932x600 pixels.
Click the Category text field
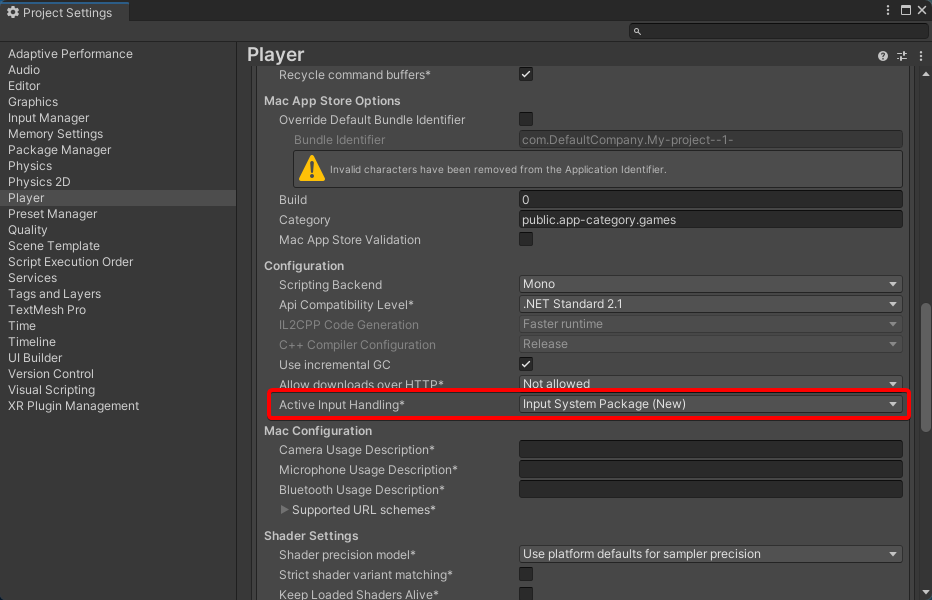(x=710, y=219)
